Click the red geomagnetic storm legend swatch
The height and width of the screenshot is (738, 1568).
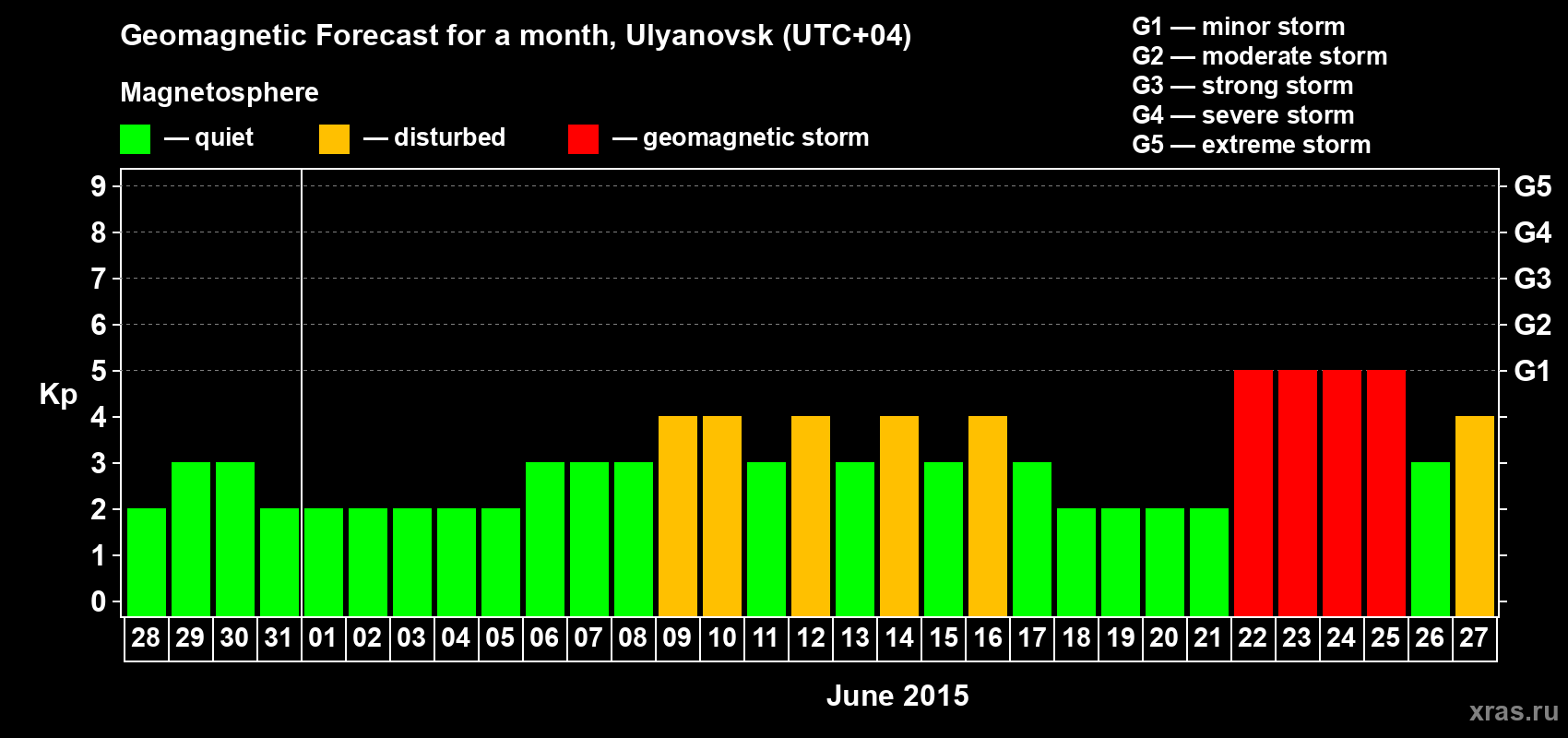pos(583,139)
